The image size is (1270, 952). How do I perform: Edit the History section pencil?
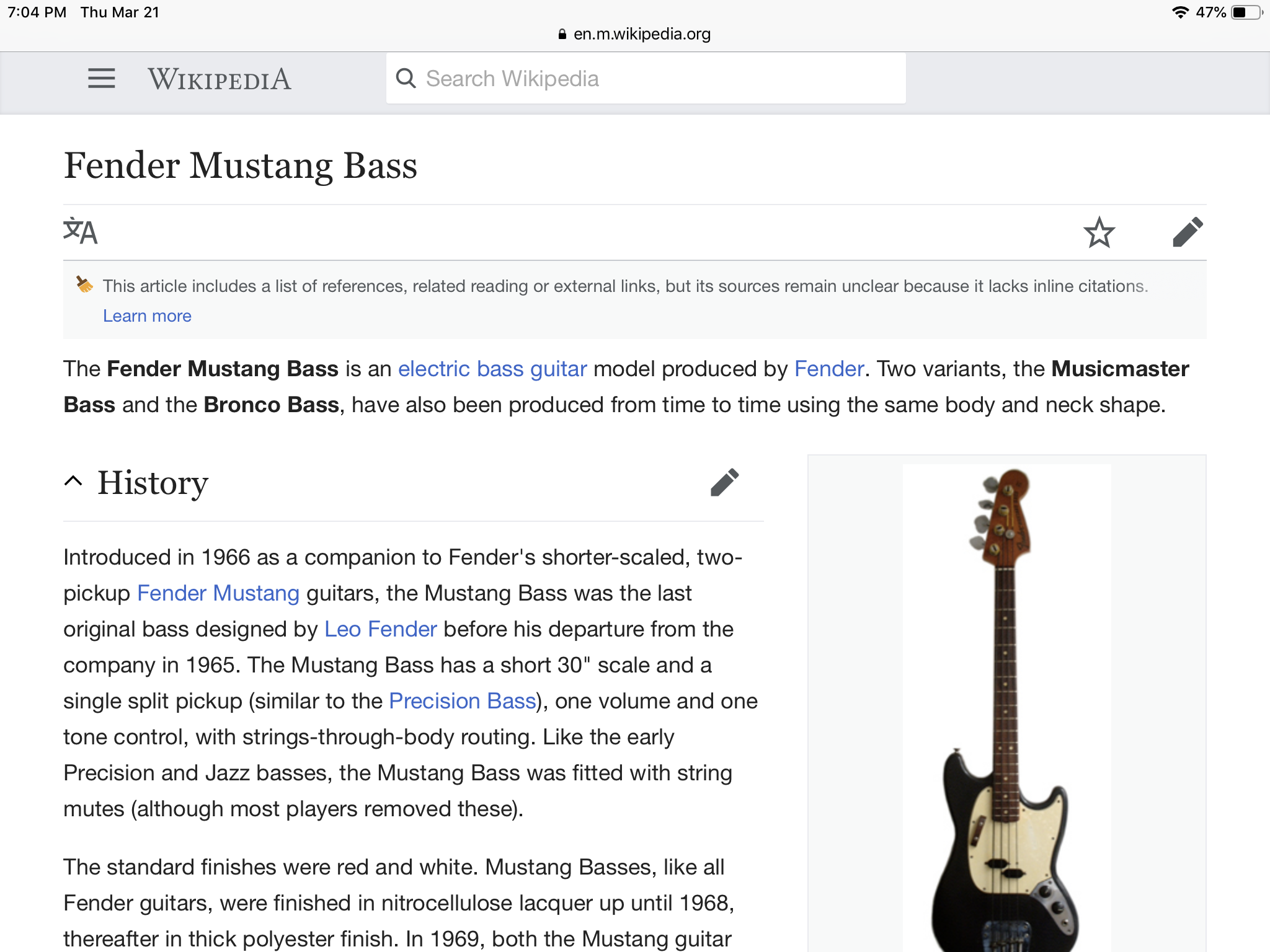(x=724, y=483)
